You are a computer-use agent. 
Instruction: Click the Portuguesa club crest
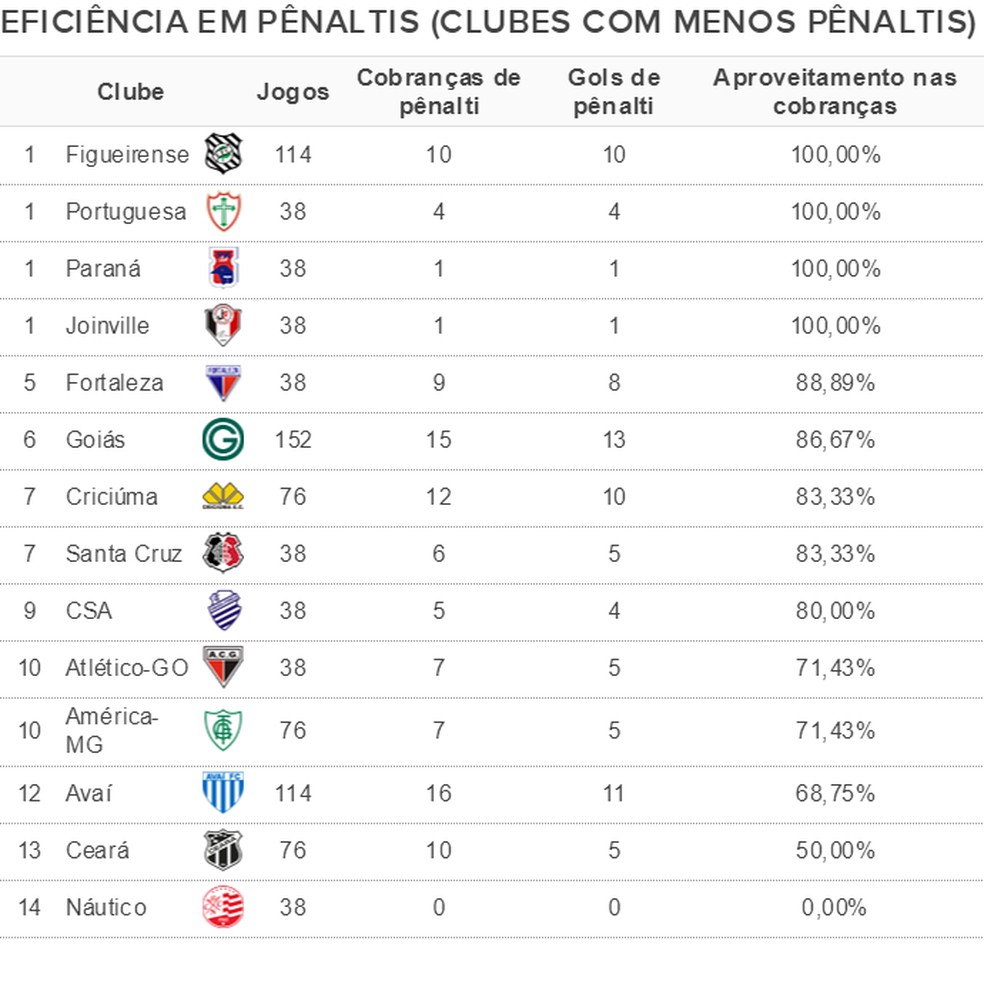(x=223, y=211)
